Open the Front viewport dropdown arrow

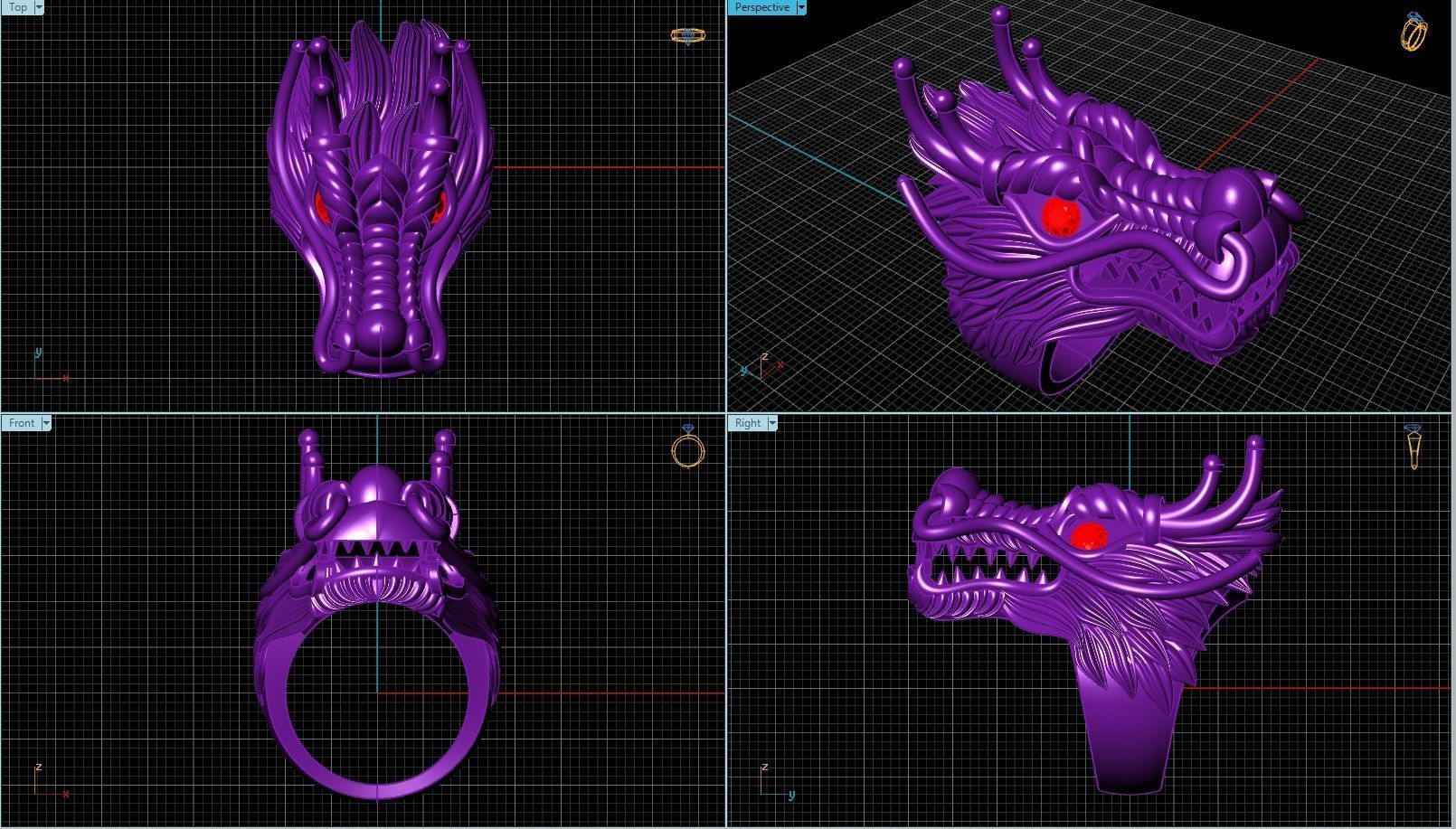[x=47, y=423]
